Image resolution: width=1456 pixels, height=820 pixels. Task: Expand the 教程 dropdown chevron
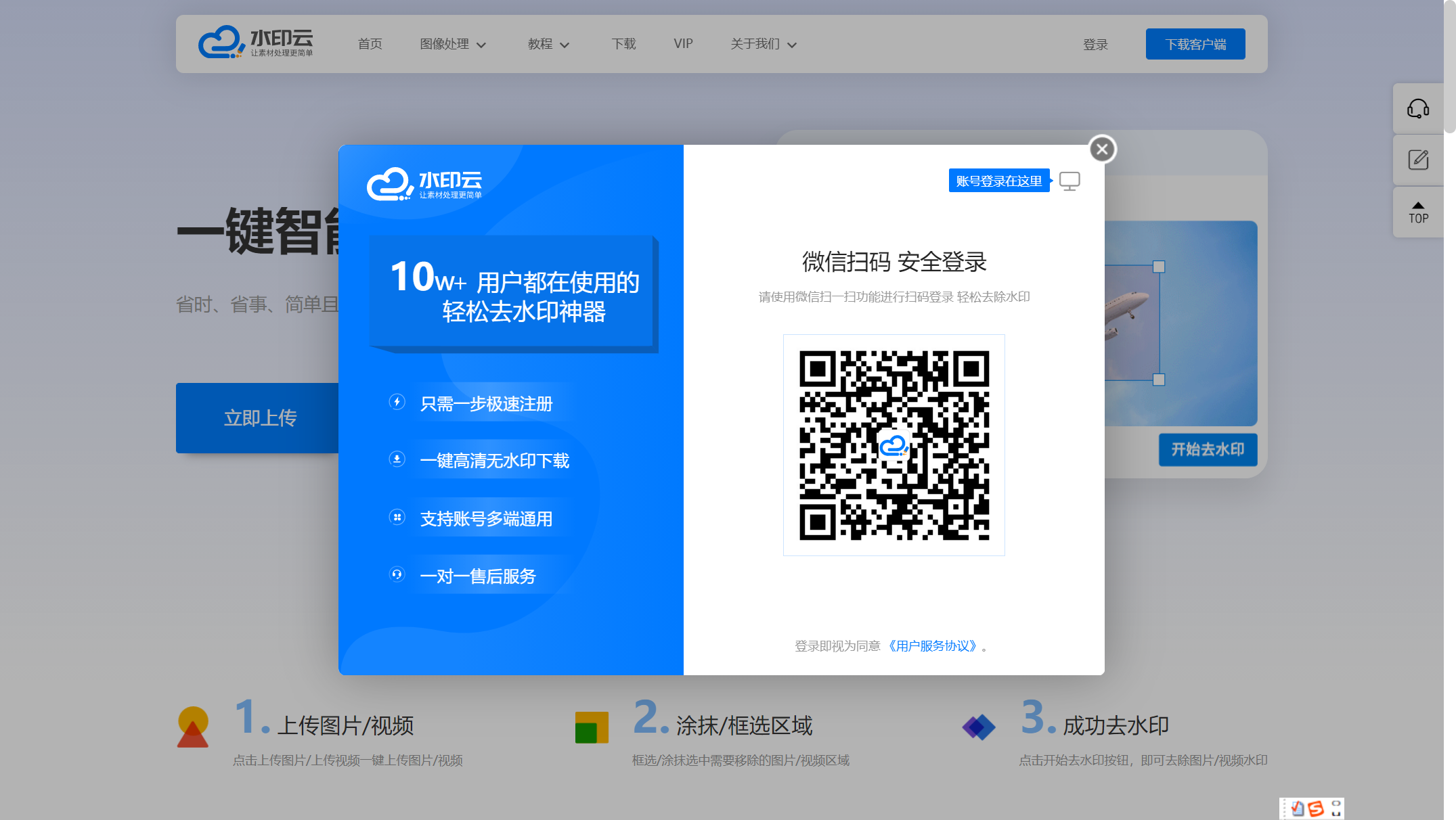pos(565,45)
